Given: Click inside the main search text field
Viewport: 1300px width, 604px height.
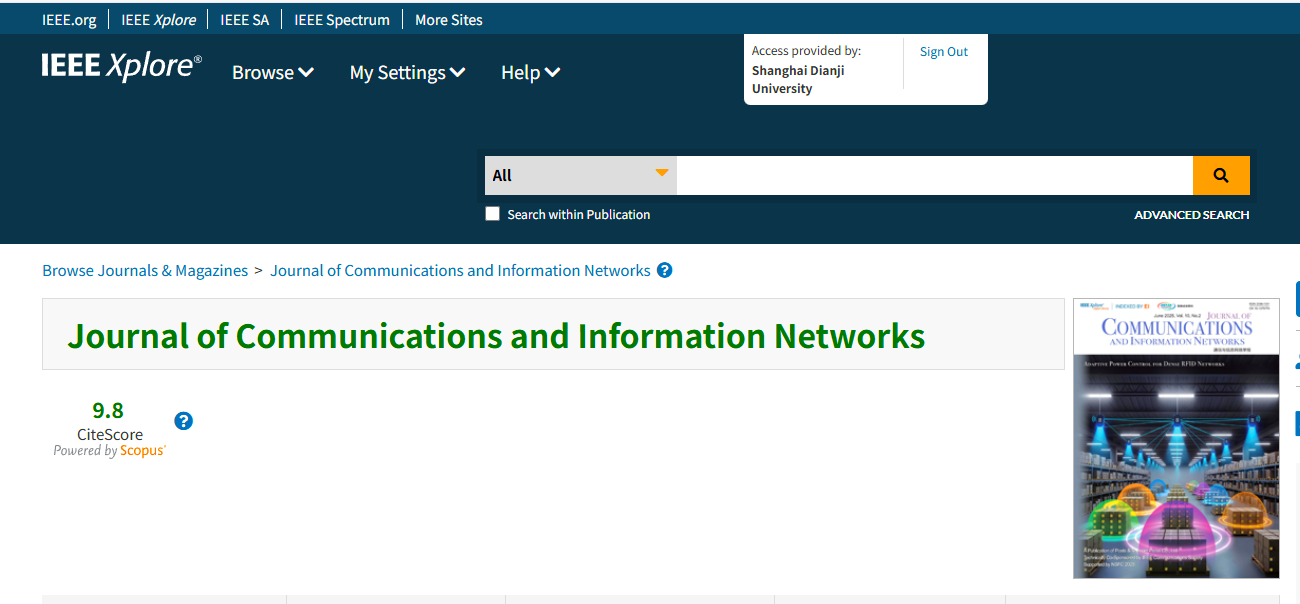Looking at the screenshot, I should pyautogui.click(x=935, y=175).
